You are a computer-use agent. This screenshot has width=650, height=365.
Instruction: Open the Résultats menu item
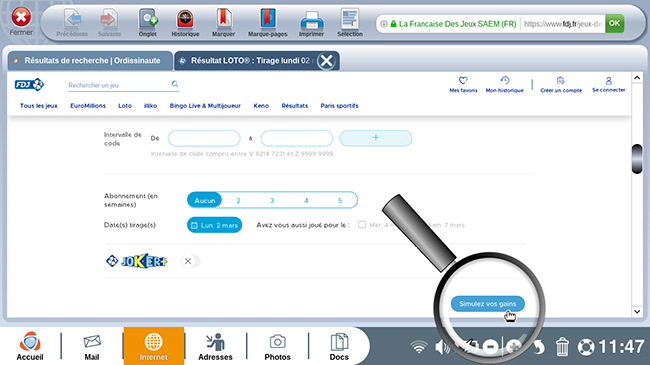pos(295,106)
